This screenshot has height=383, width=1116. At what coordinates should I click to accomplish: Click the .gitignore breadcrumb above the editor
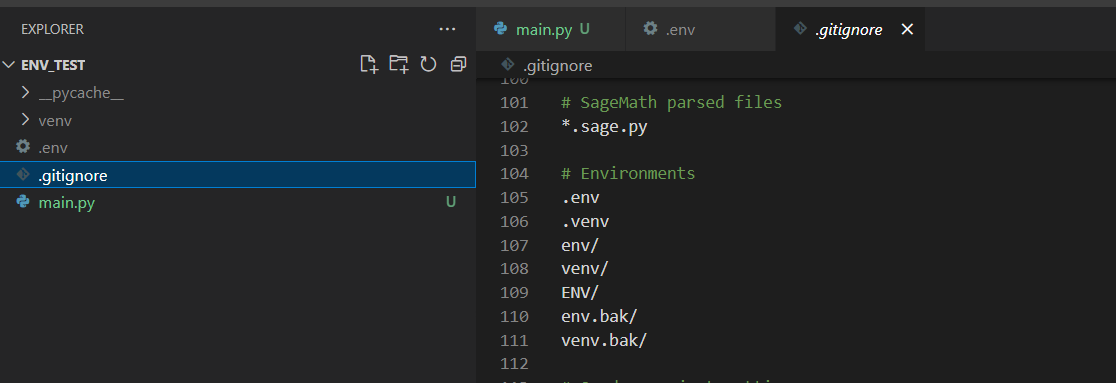pos(557,65)
